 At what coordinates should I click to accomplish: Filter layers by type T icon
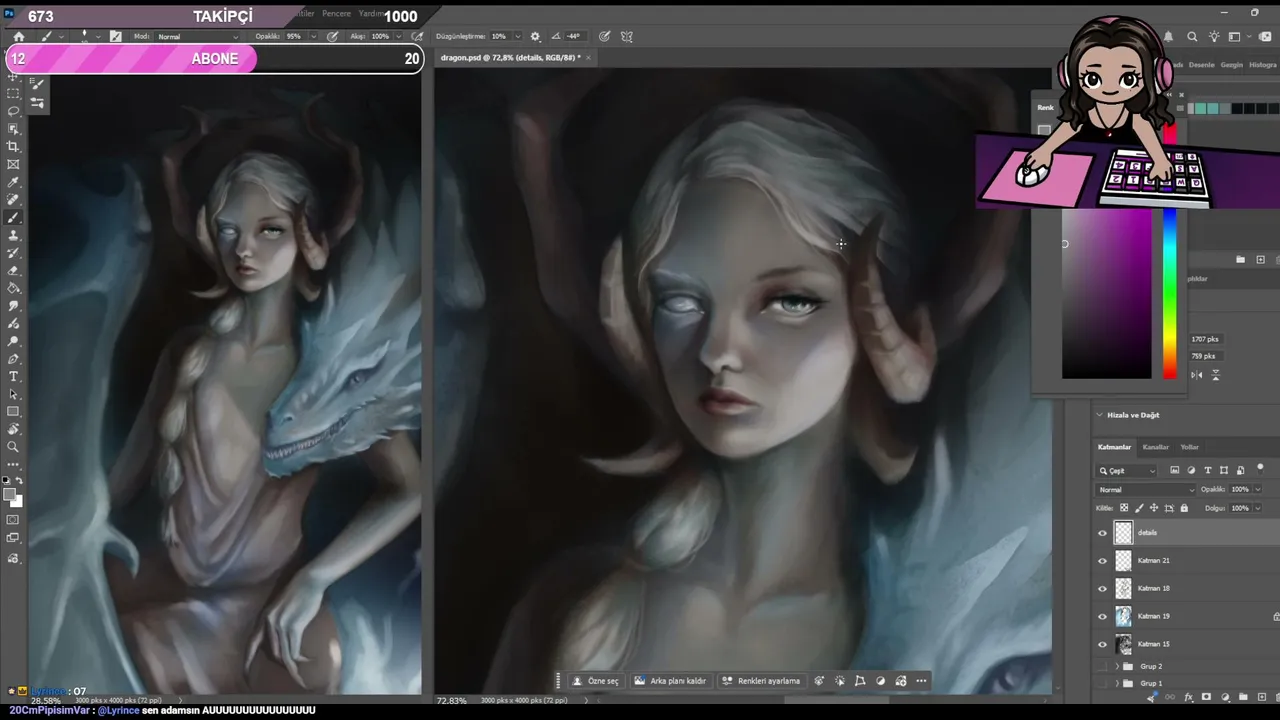(x=1208, y=470)
